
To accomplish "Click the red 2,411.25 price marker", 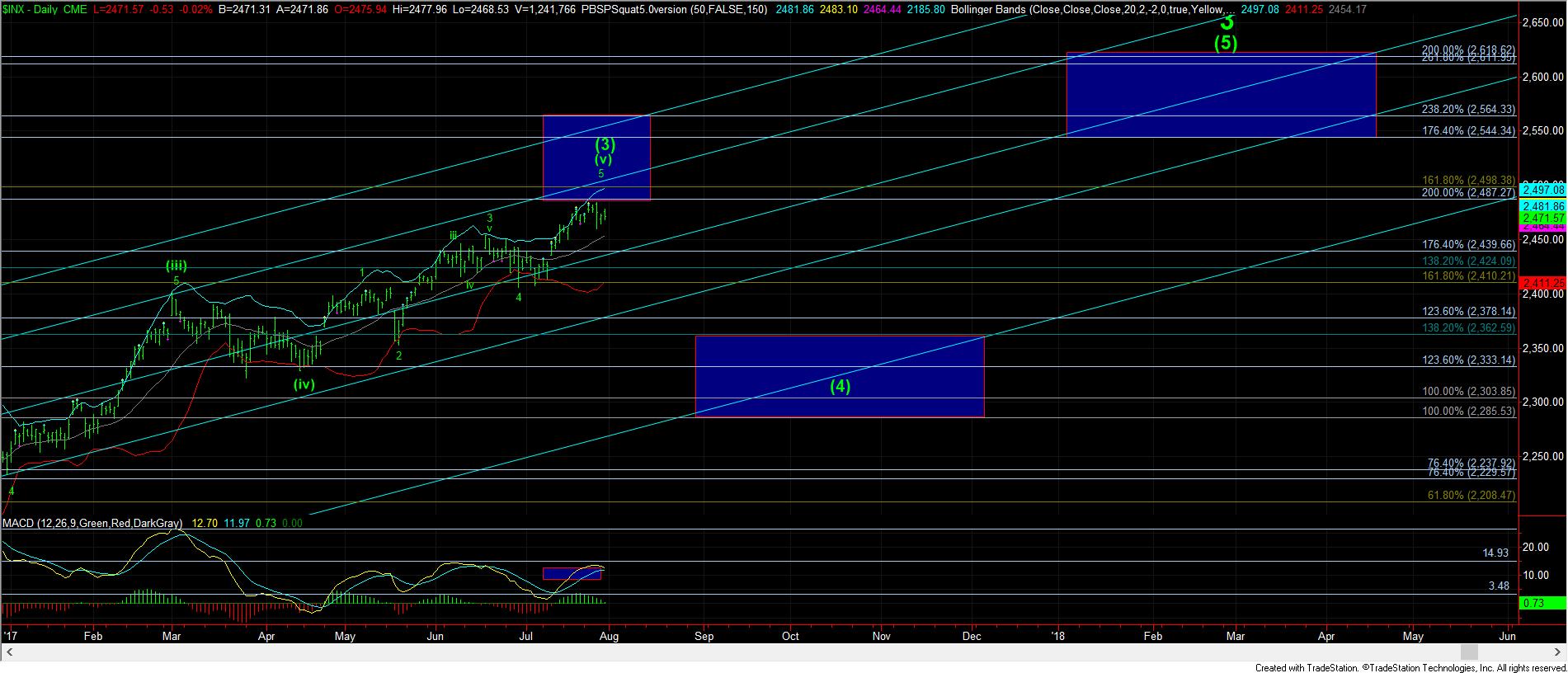I will pyautogui.click(x=1542, y=281).
